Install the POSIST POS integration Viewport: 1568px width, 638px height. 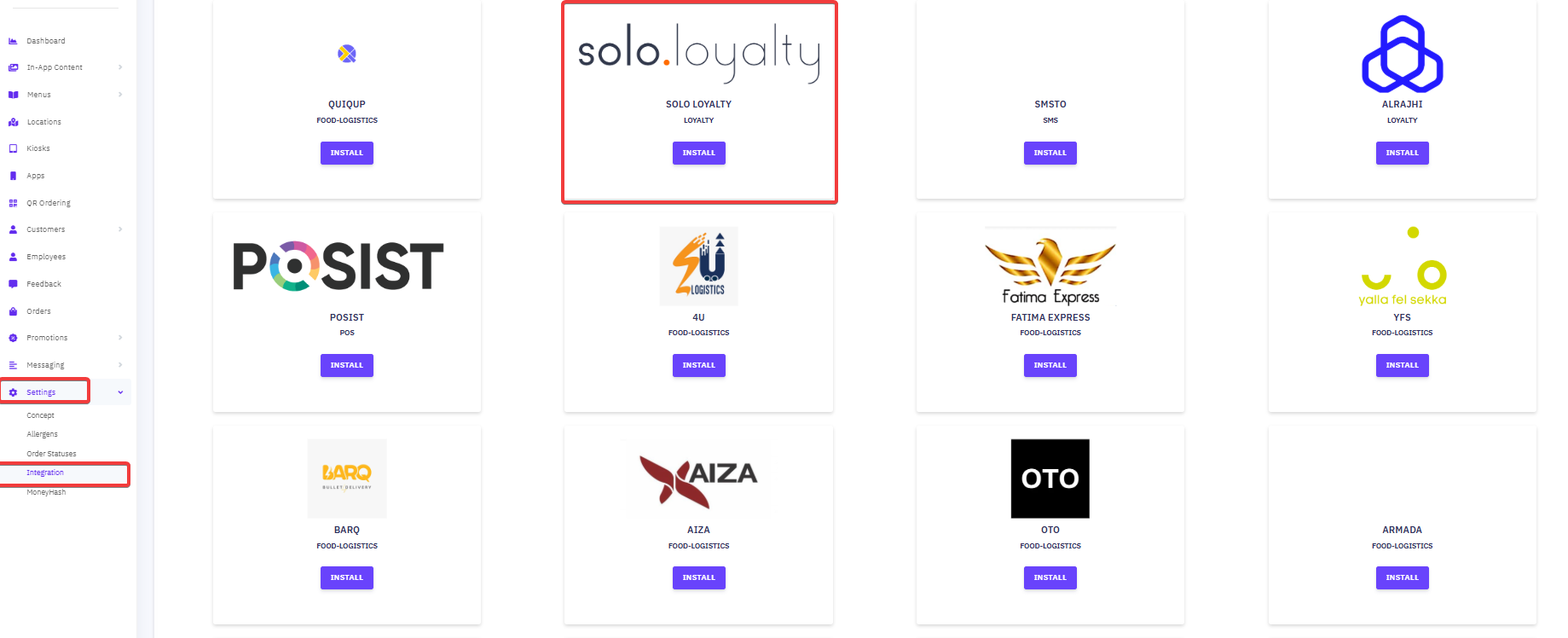pos(346,365)
